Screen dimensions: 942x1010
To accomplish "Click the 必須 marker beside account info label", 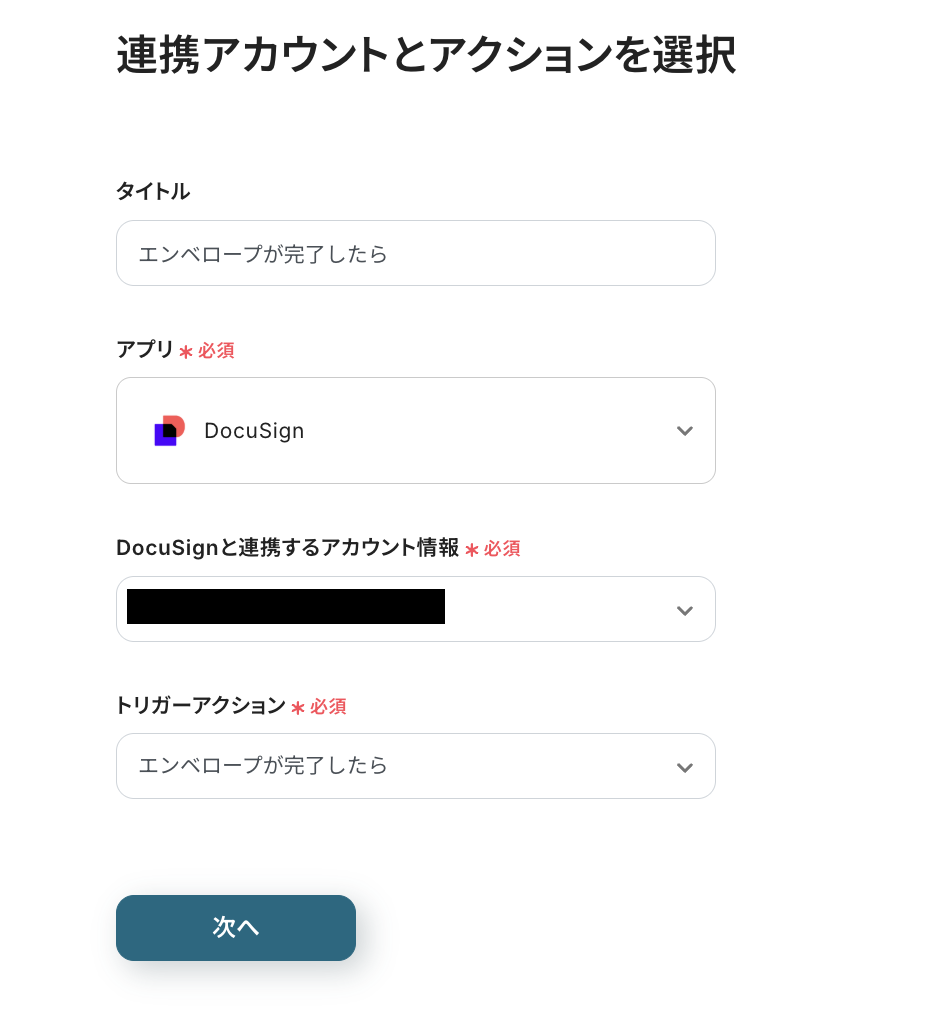I will (502, 549).
